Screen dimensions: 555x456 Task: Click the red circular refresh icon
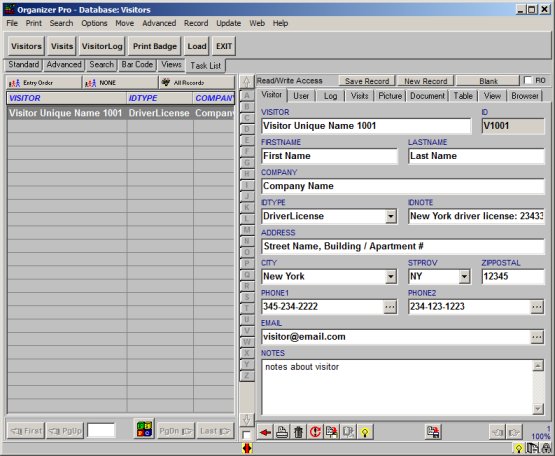315,432
